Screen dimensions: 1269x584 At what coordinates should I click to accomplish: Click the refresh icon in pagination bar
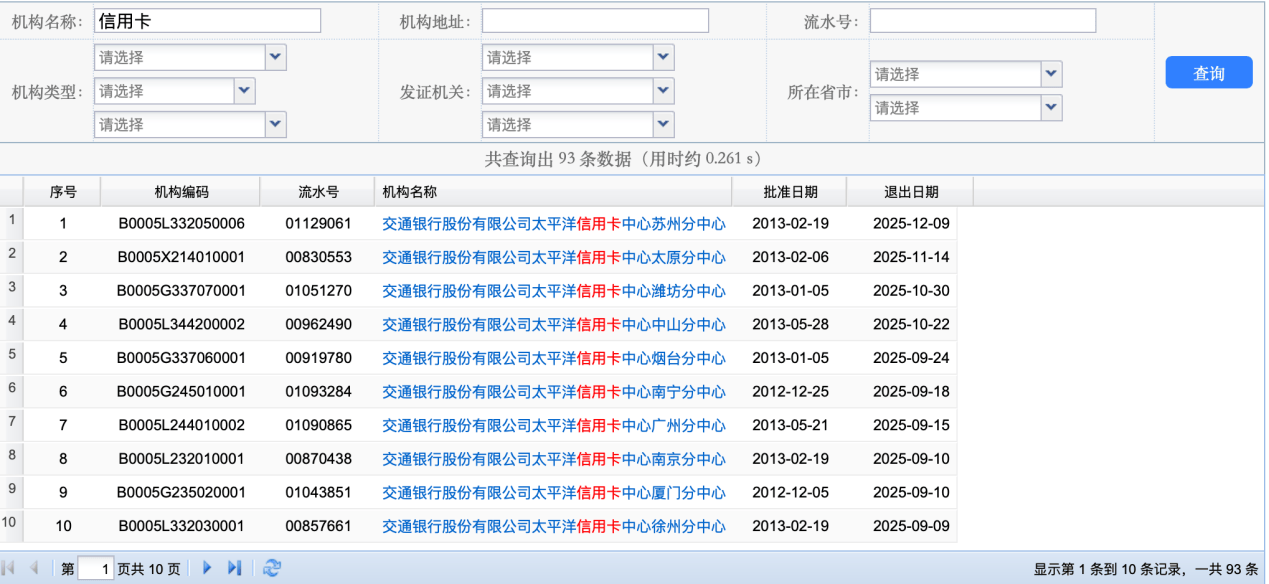pyautogui.click(x=271, y=568)
